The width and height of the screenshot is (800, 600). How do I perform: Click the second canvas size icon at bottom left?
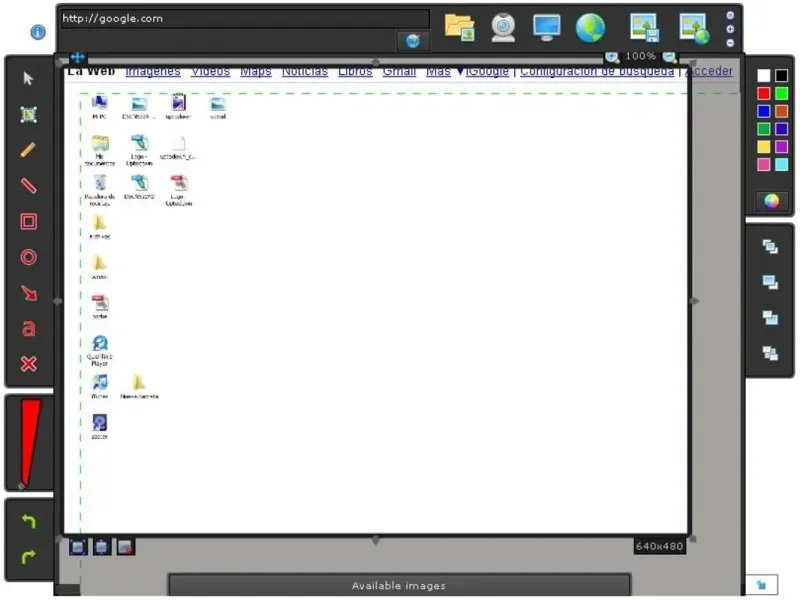coord(102,547)
